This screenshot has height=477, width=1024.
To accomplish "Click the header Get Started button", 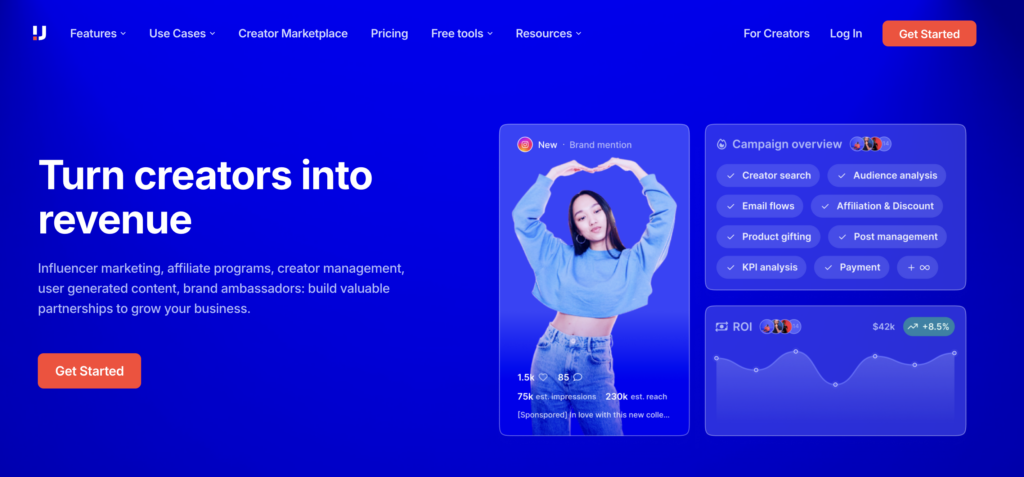I will click(x=929, y=34).
